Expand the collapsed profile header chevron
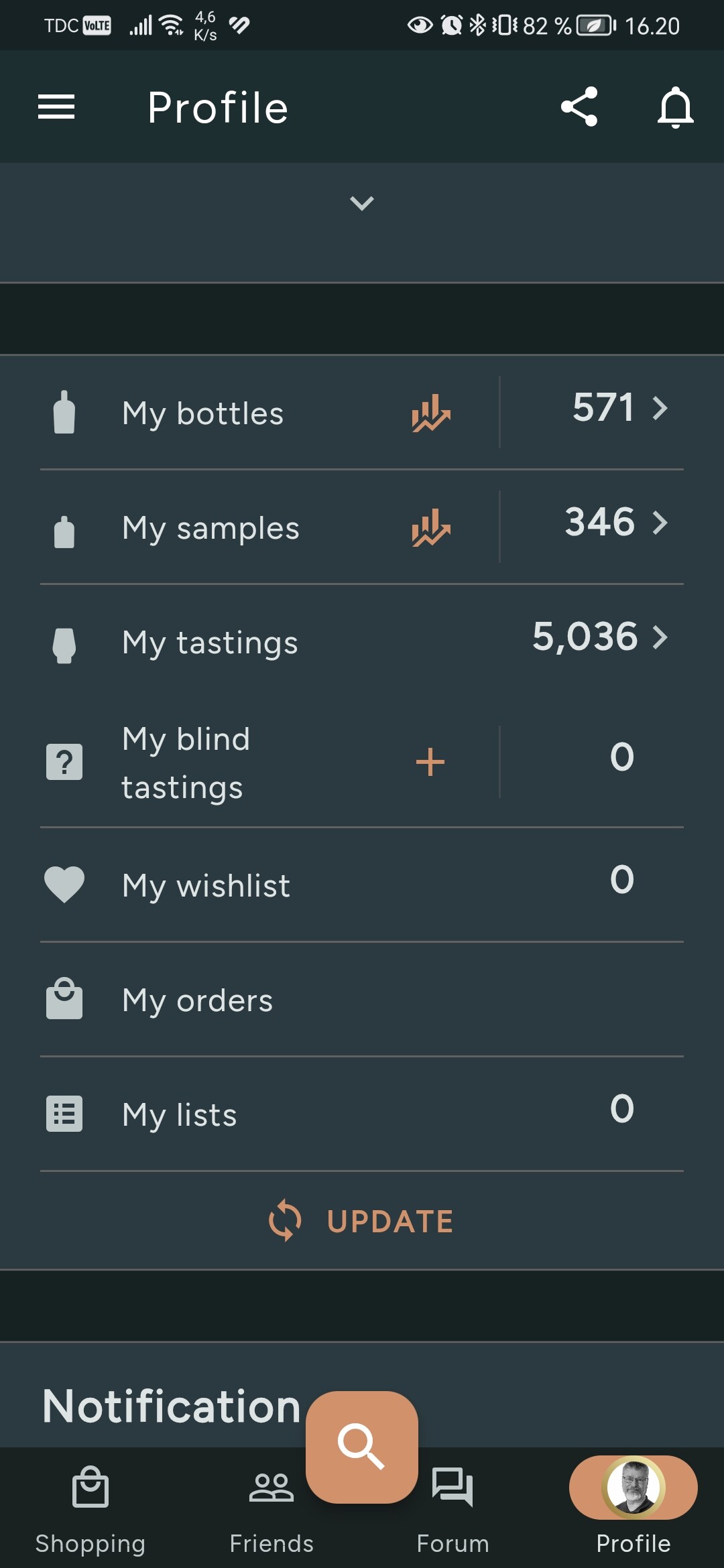Screen dimensions: 724x1568 pyautogui.click(x=362, y=203)
